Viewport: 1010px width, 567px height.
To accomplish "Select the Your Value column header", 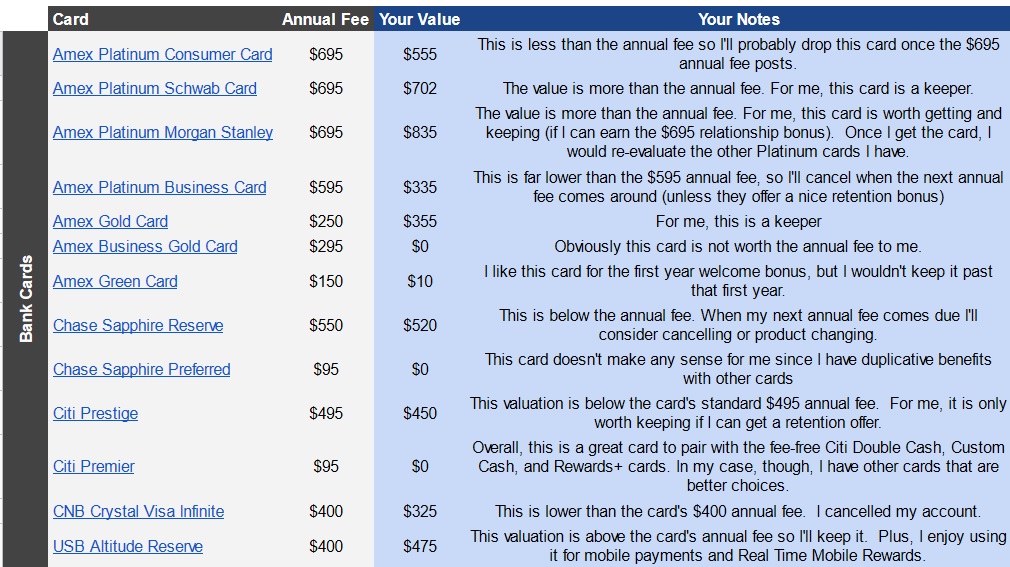I will 419,19.
